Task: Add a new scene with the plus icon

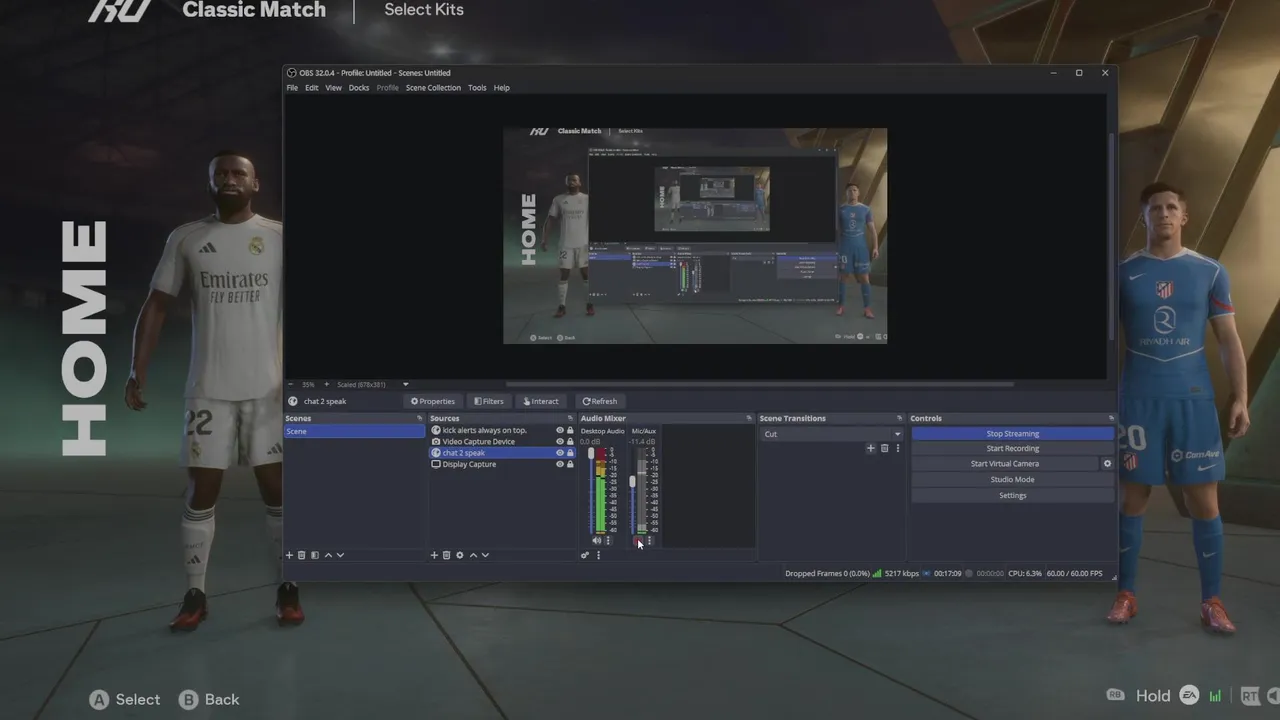Action: click(290, 555)
